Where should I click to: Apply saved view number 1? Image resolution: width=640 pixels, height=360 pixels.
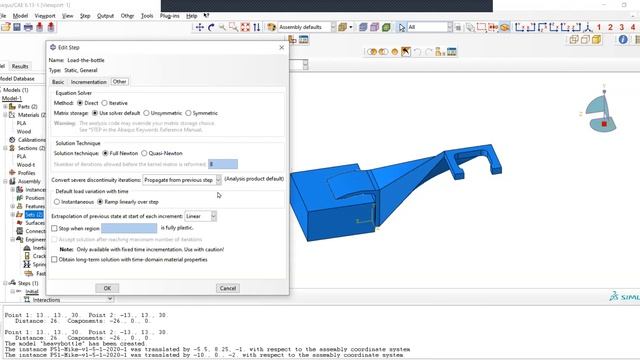(x=599, y=27)
